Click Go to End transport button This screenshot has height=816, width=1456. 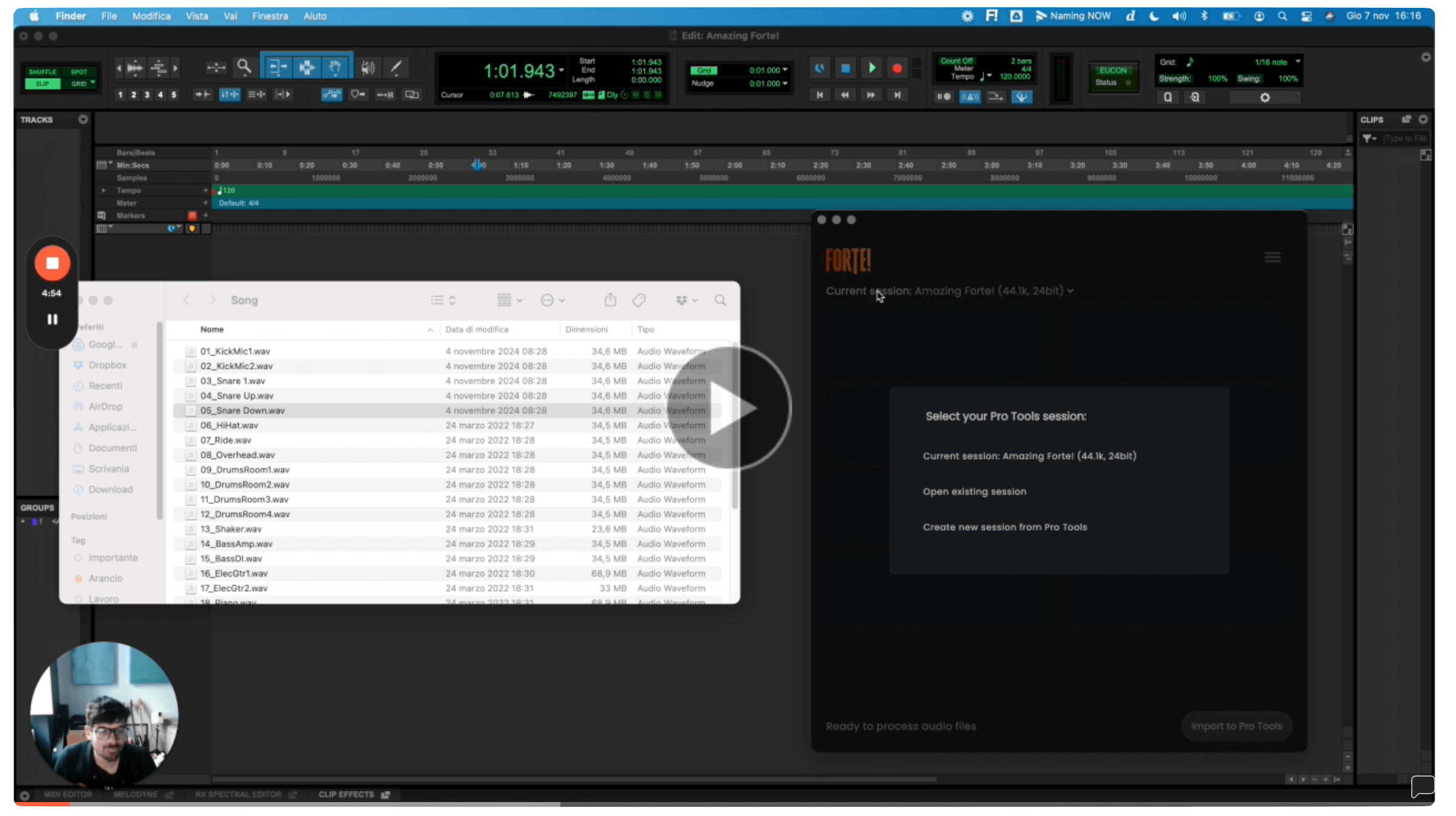pos(897,95)
